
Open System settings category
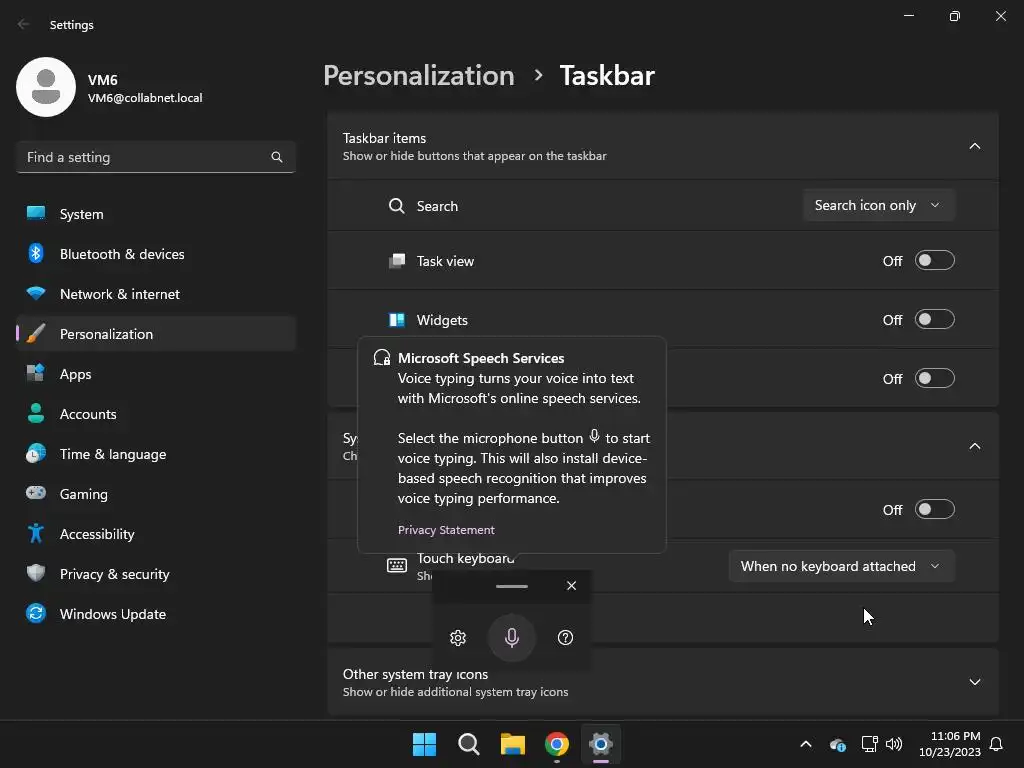click(156, 214)
